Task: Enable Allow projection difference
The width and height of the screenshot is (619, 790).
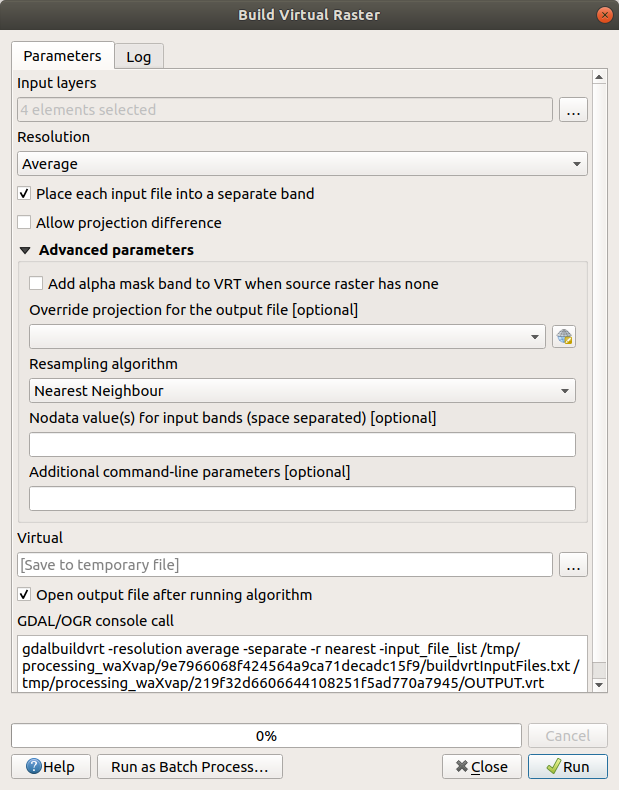Action: click(x=24, y=223)
